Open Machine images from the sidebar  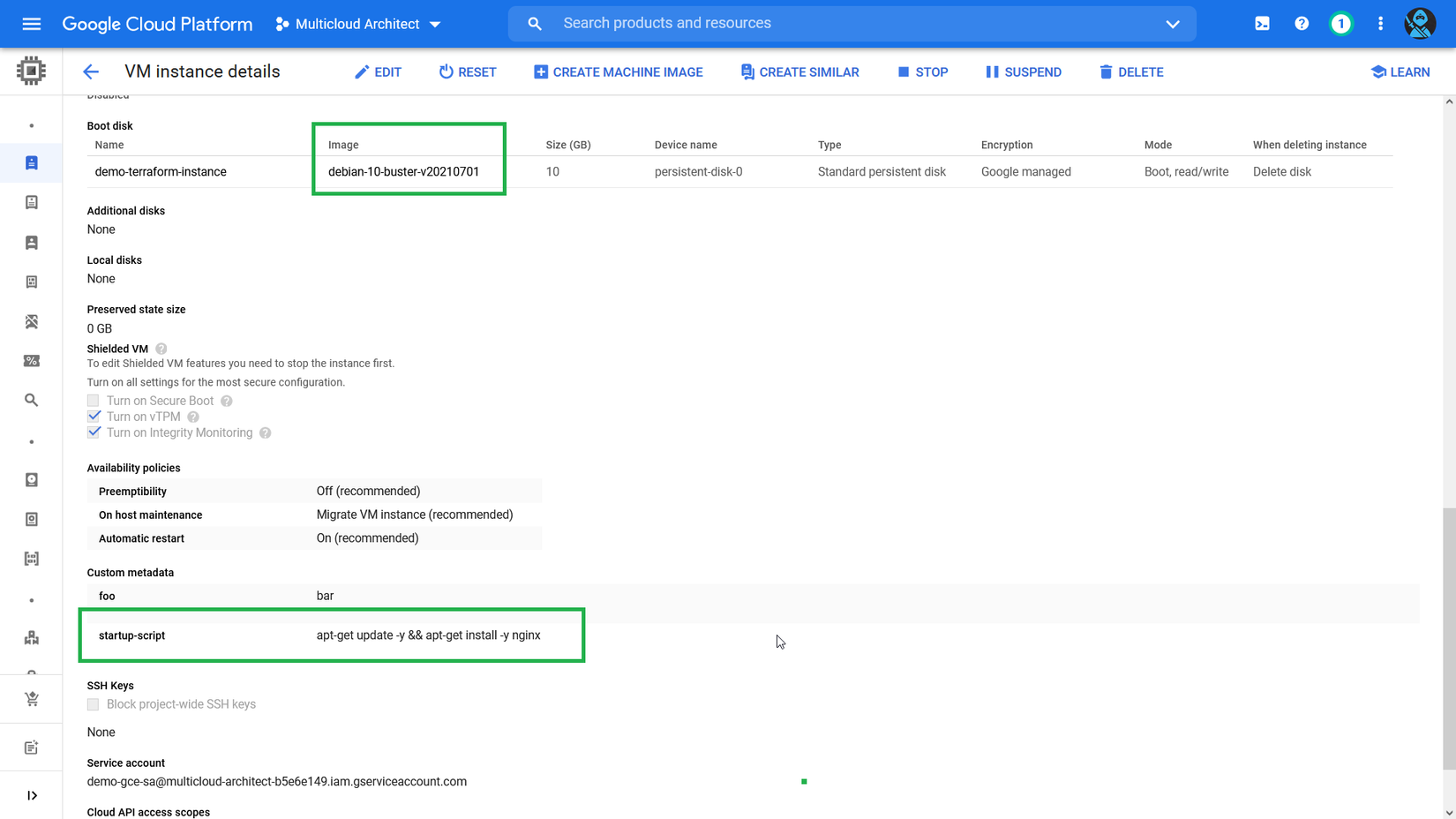[x=32, y=282]
